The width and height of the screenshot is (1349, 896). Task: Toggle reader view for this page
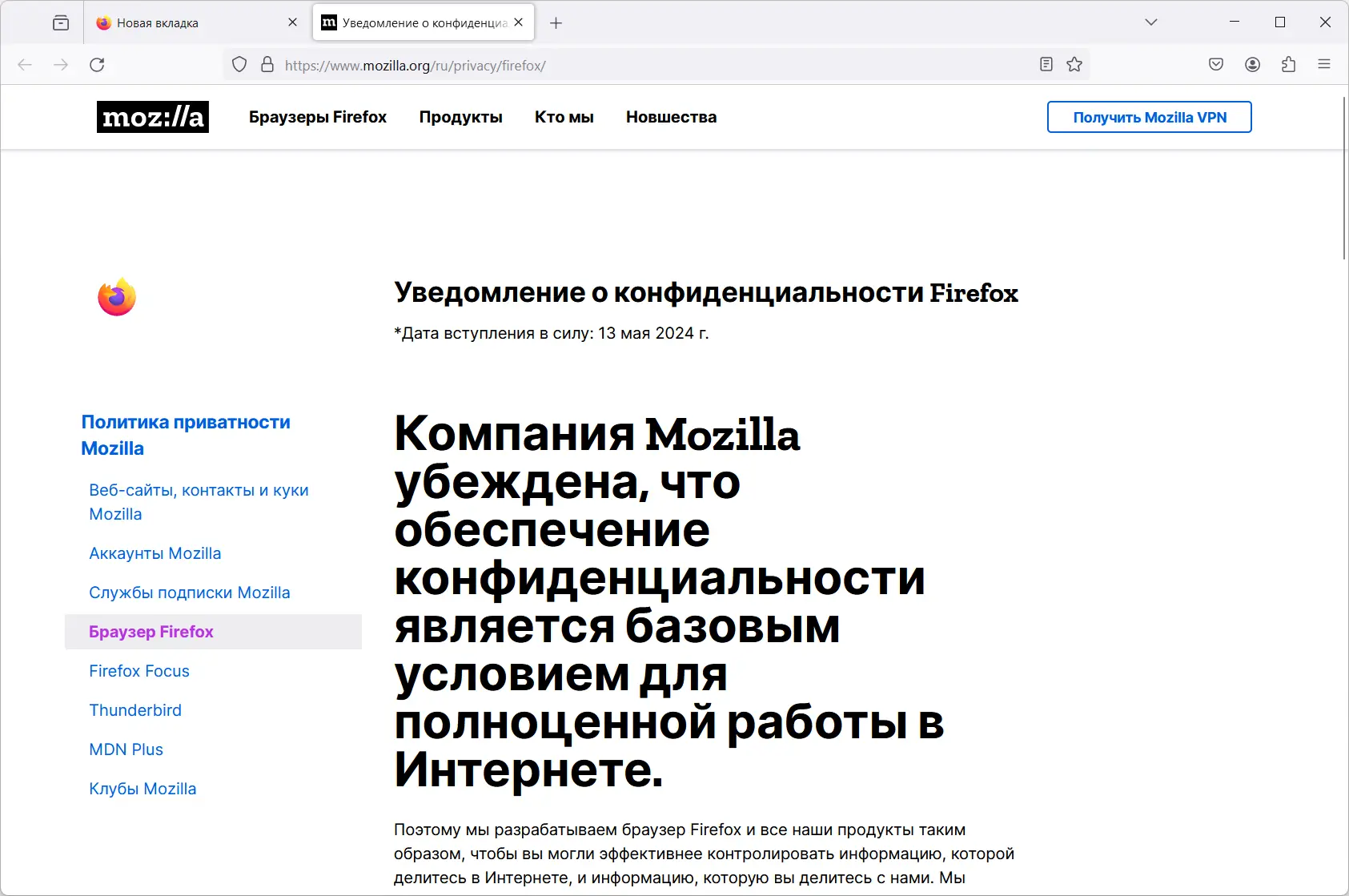click(x=1046, y=64)
